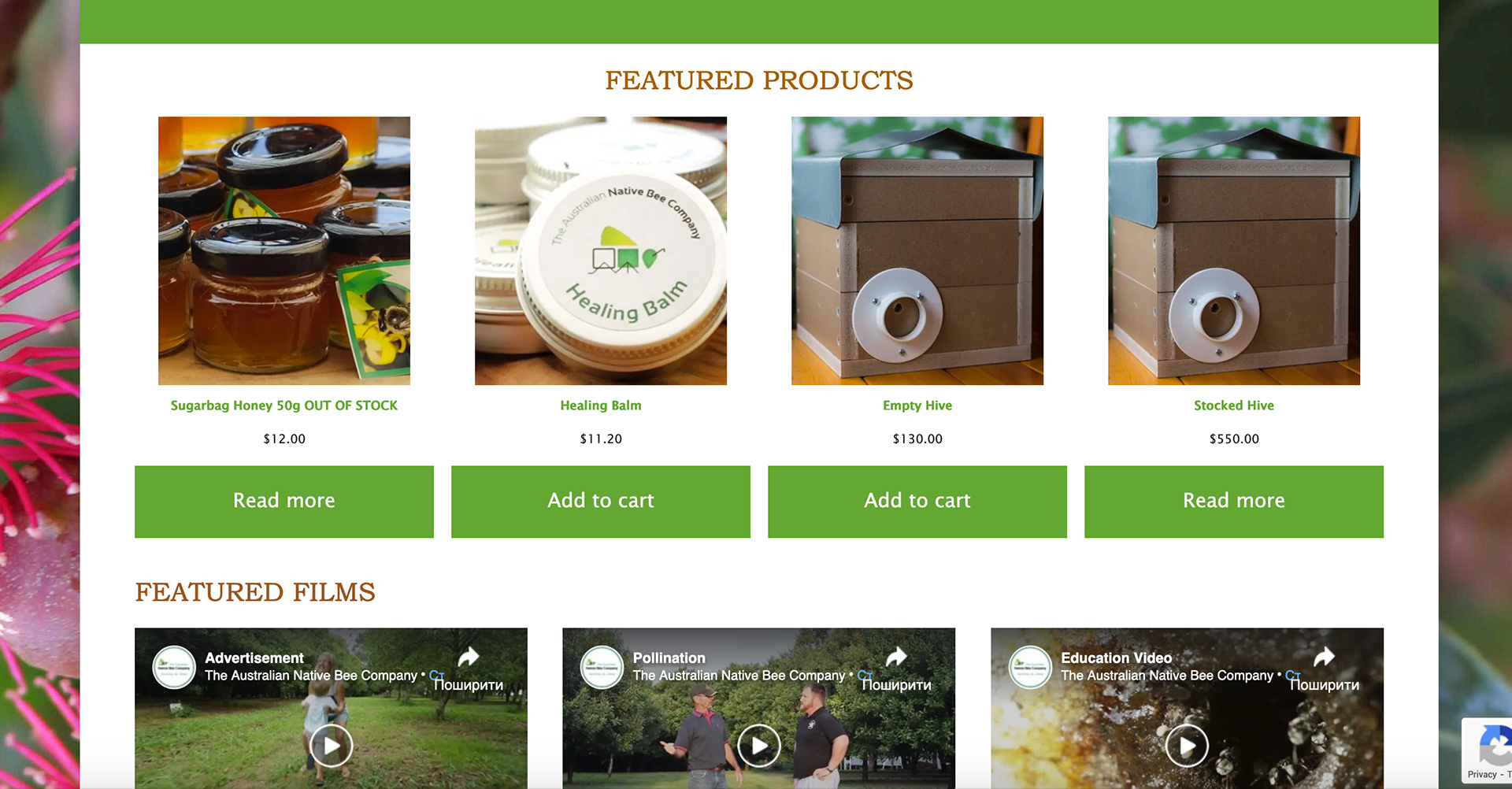Play the Education Video
This screenshot has width=1512, height=789.
coord(1187,745)
